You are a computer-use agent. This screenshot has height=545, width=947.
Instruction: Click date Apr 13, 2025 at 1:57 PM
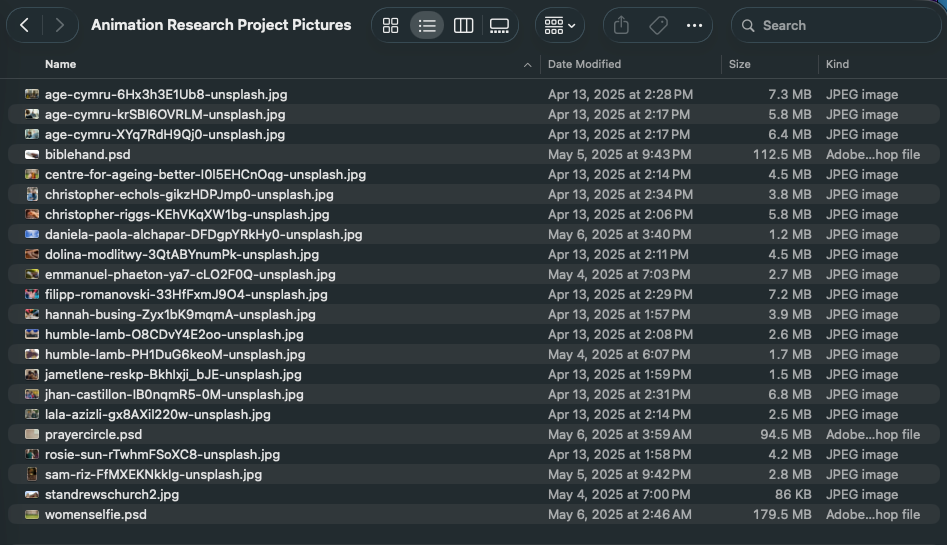point(619,314)
